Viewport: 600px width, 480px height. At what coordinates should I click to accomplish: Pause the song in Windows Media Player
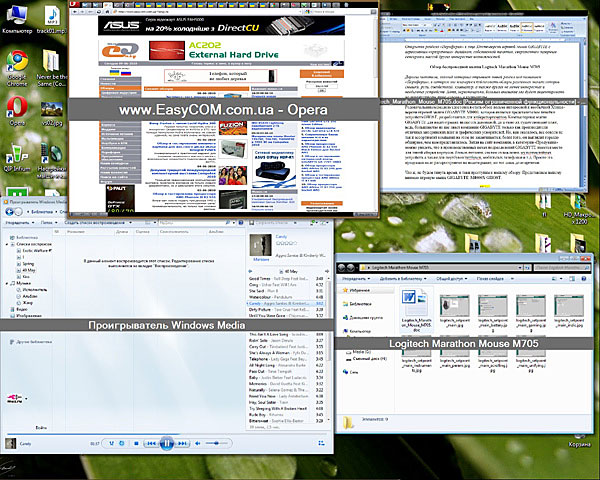[x=167, y=443]
